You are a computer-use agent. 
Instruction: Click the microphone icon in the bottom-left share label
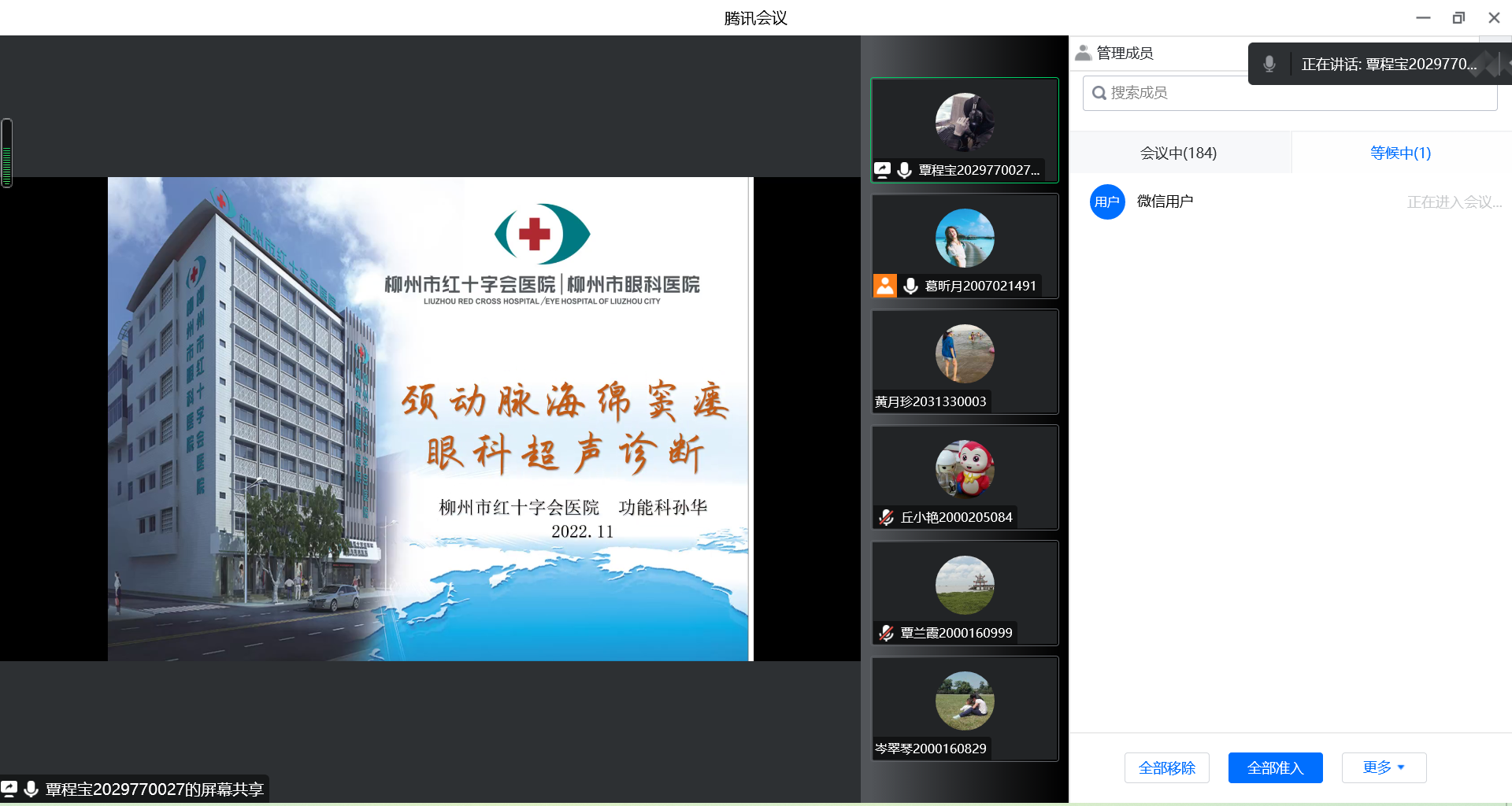tap(31, 789)
